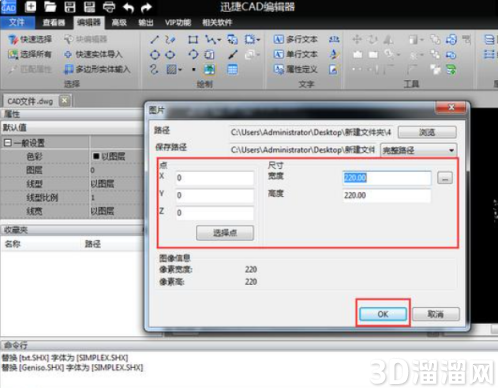Click the 线宽 value 以图层

coord(102,211)
